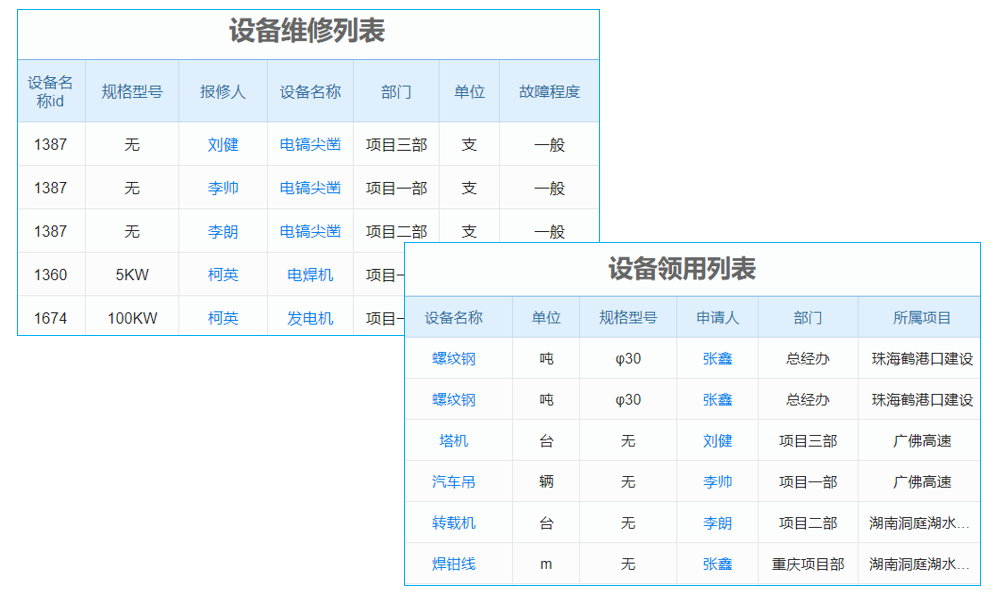
Task: Open the 柯英 link for 电焊机 row
Action: 222,274
